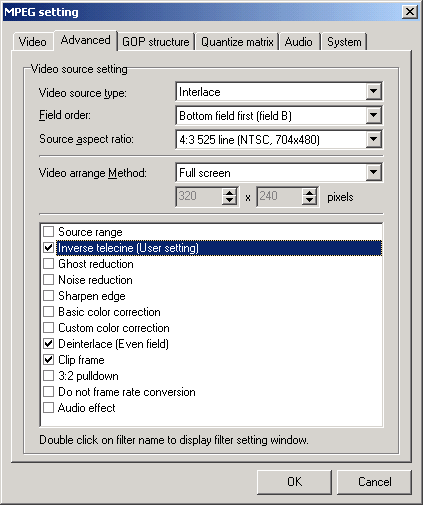Turn on the Noise reduction checkbox
Viewport: 423px width, 505px height.
(49, 280)
